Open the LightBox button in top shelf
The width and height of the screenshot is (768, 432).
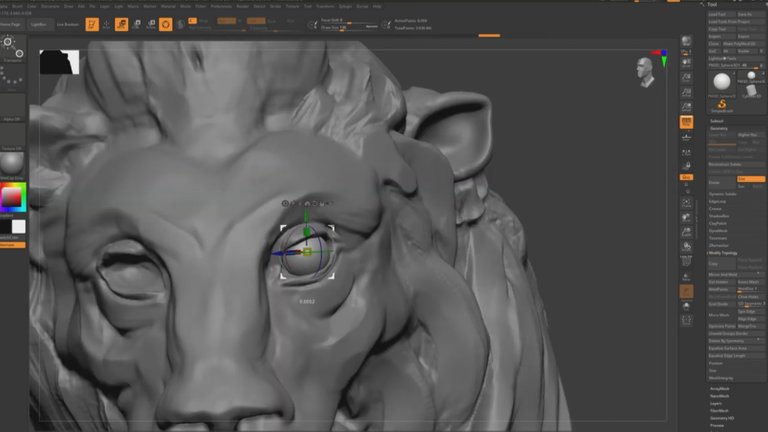pos(39,24)
